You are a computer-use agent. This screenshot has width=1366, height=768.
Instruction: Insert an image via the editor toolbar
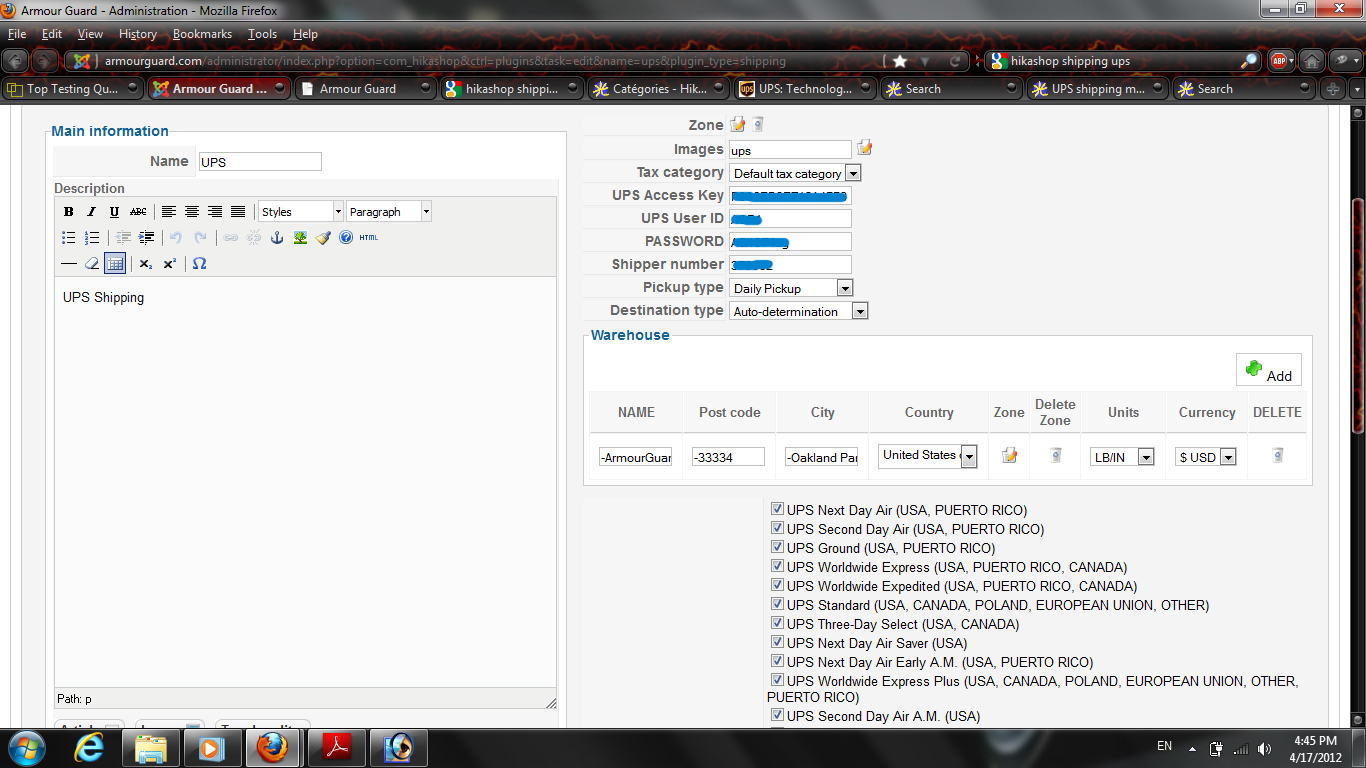tap(300, 238)
